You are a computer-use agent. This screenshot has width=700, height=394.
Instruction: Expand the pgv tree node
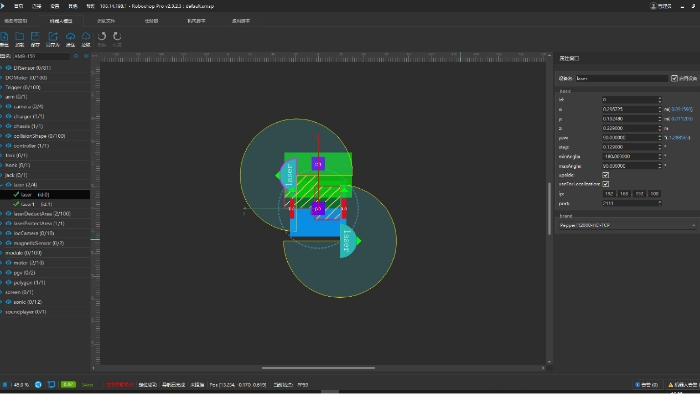2,273
